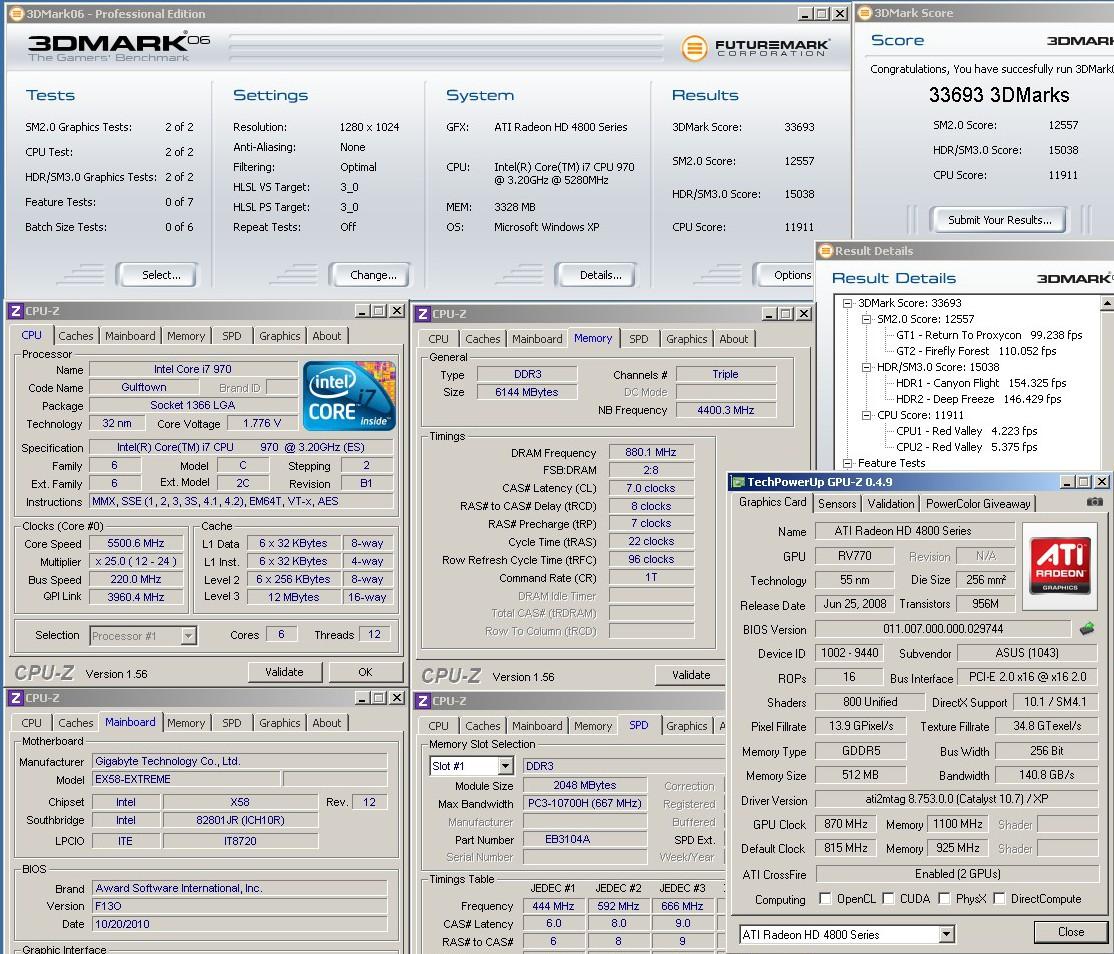Click the Intel Core i7 logo in CPU-Z

pos(349,396)
